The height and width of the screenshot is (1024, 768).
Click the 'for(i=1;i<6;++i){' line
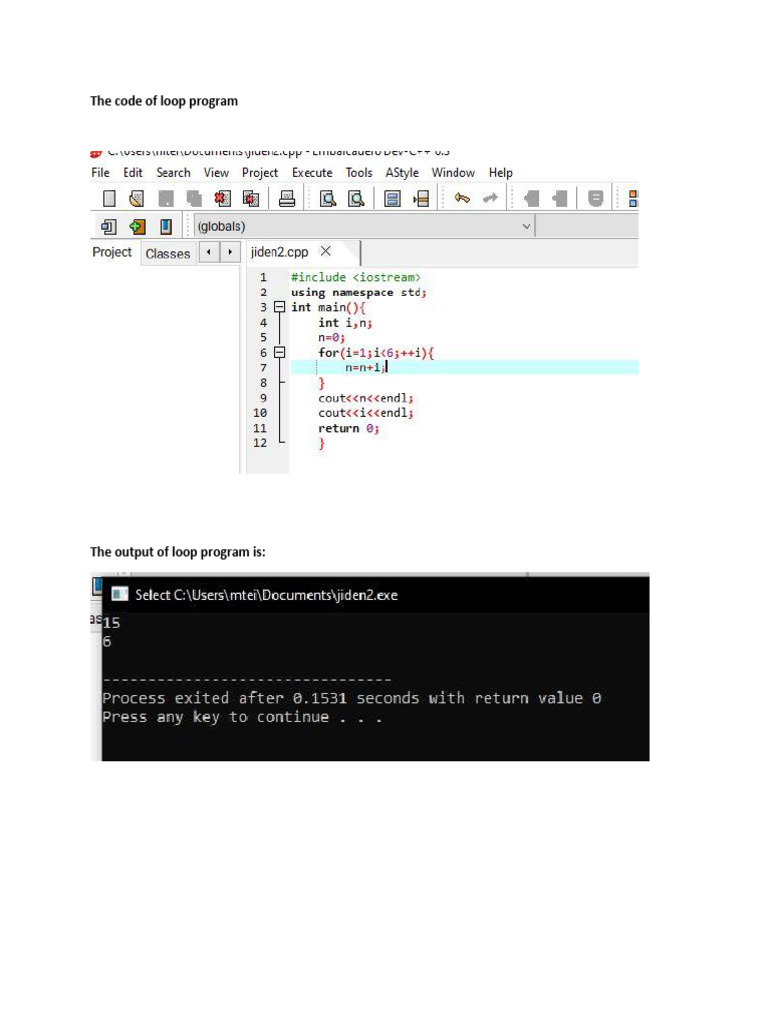click(x=376, y=353)
